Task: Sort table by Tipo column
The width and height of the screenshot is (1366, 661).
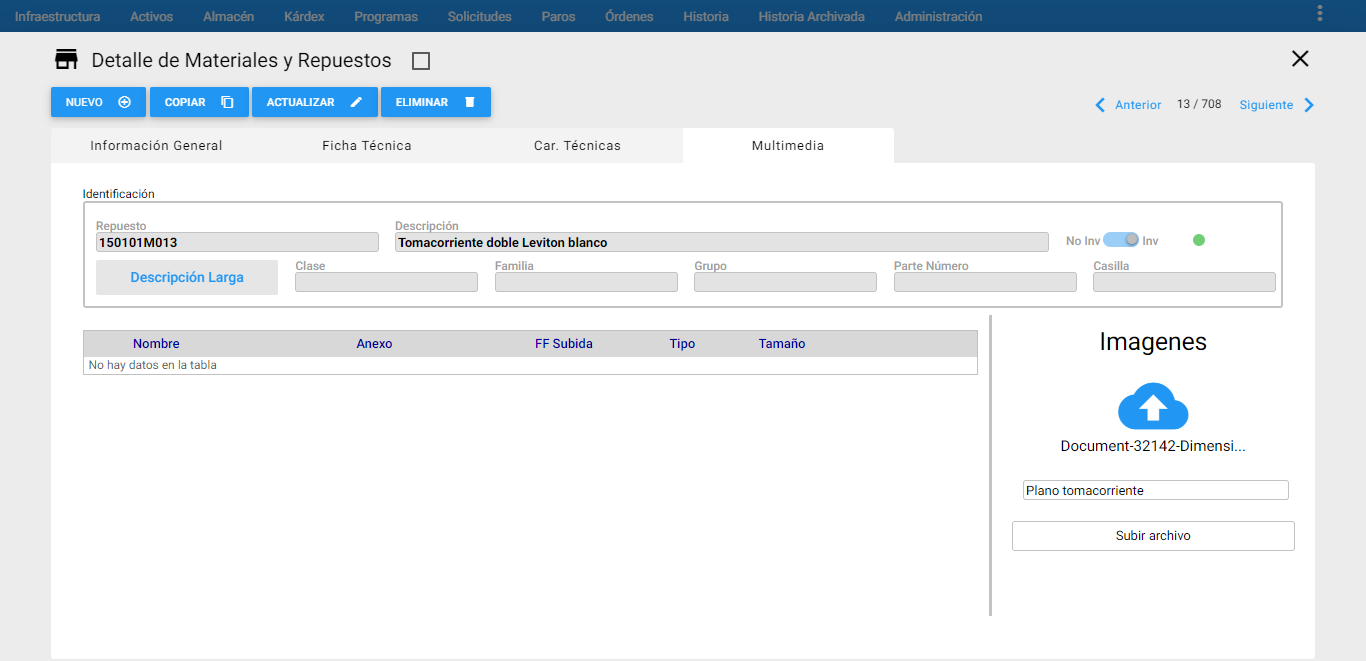Action: [x=682, y=344]
